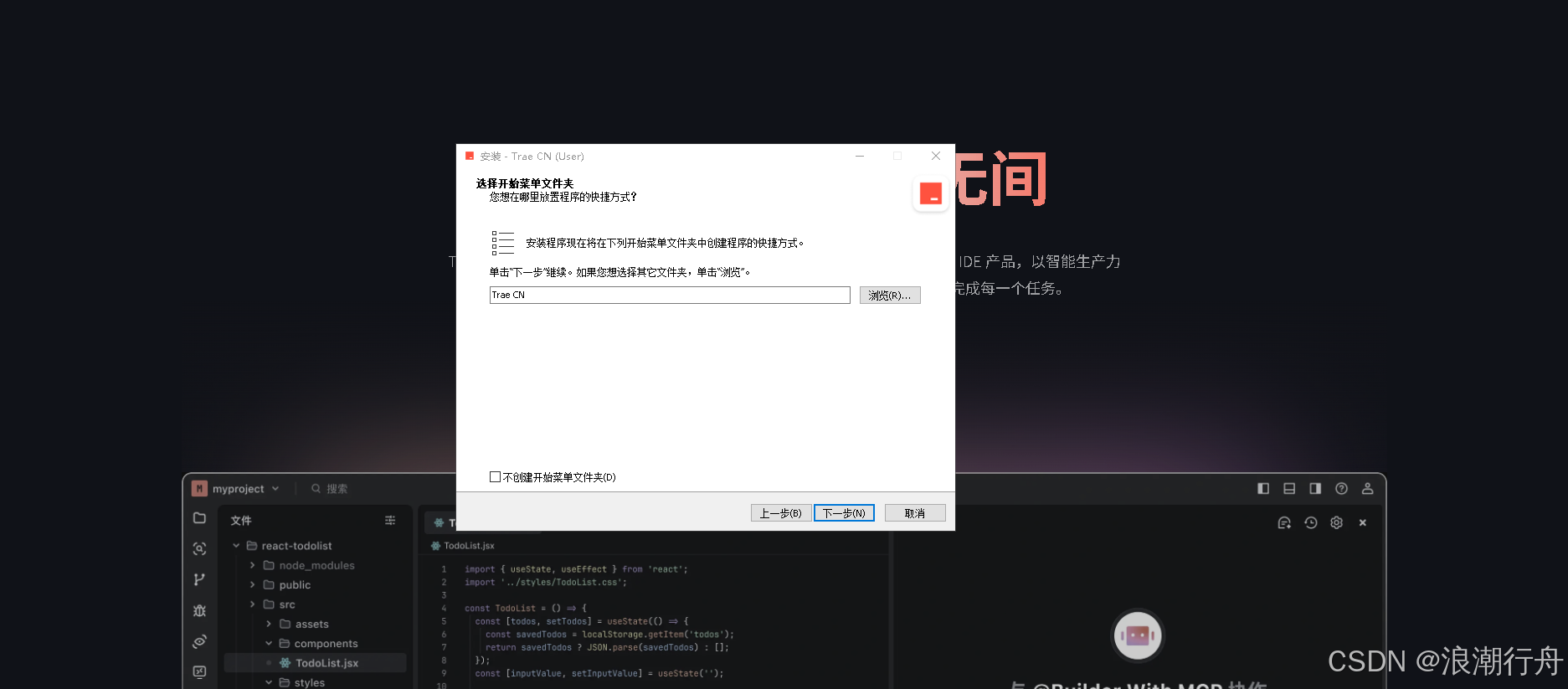Open the source control branch sidebar icon
The image size is (1568, 689).
pyautogui.click(x=199, y=579)
